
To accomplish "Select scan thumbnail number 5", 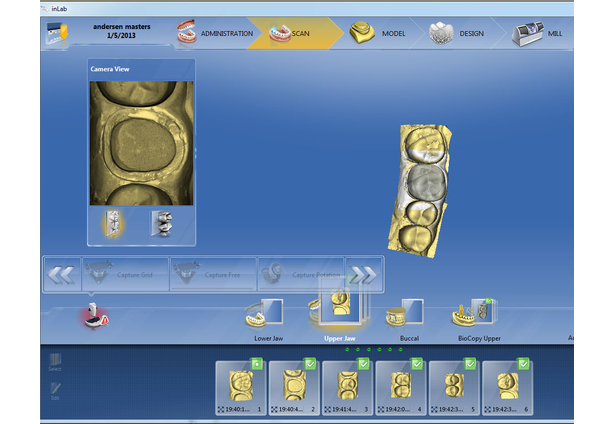I will pyautogui.click(x=454, y=388).
